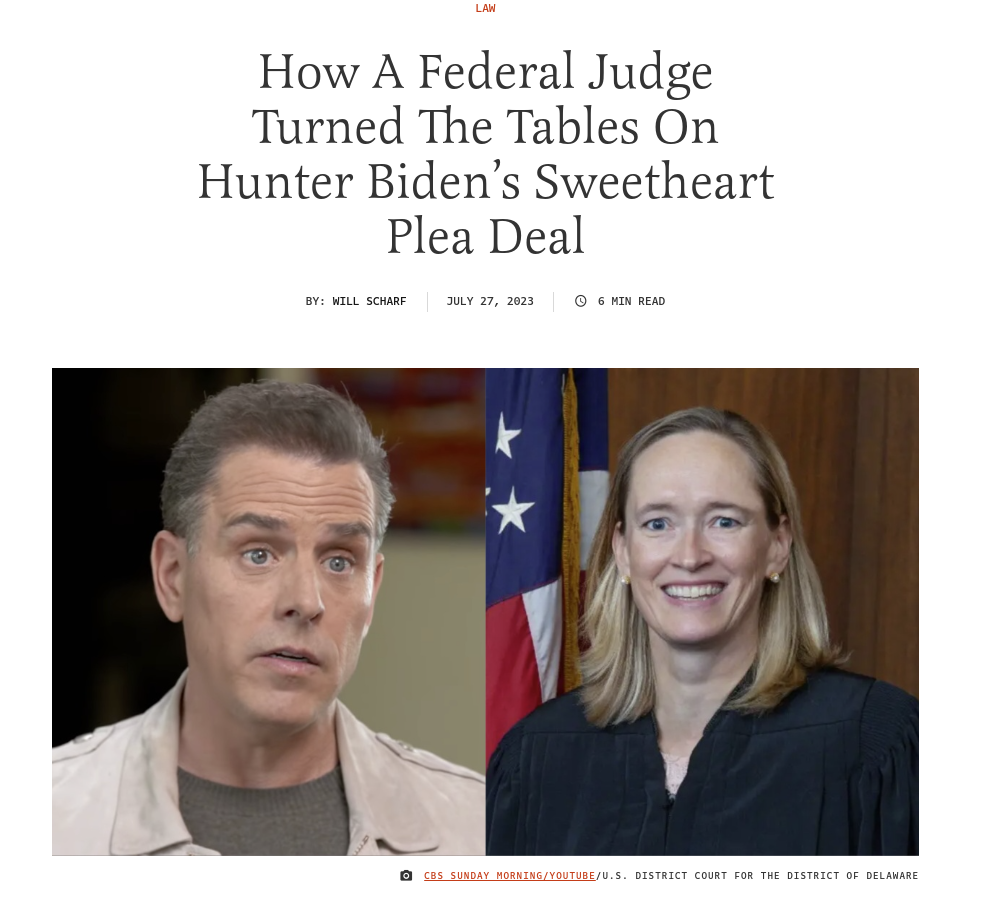Image resolution: width=990 pixels, height=924 pixels.
Task: Click the divider between author and date
Action: pyautogui.click(x=427, y=301)
